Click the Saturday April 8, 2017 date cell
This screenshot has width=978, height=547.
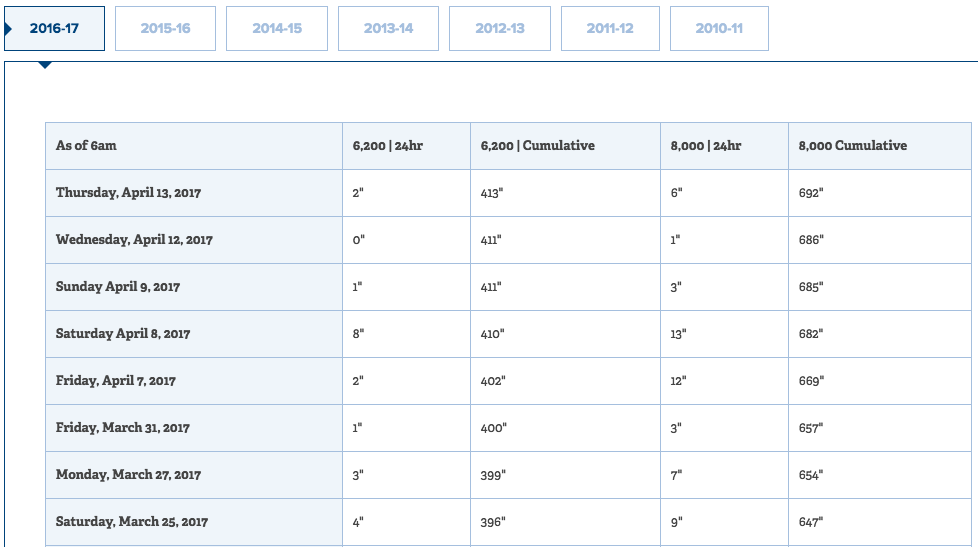[x=194, y=334]
